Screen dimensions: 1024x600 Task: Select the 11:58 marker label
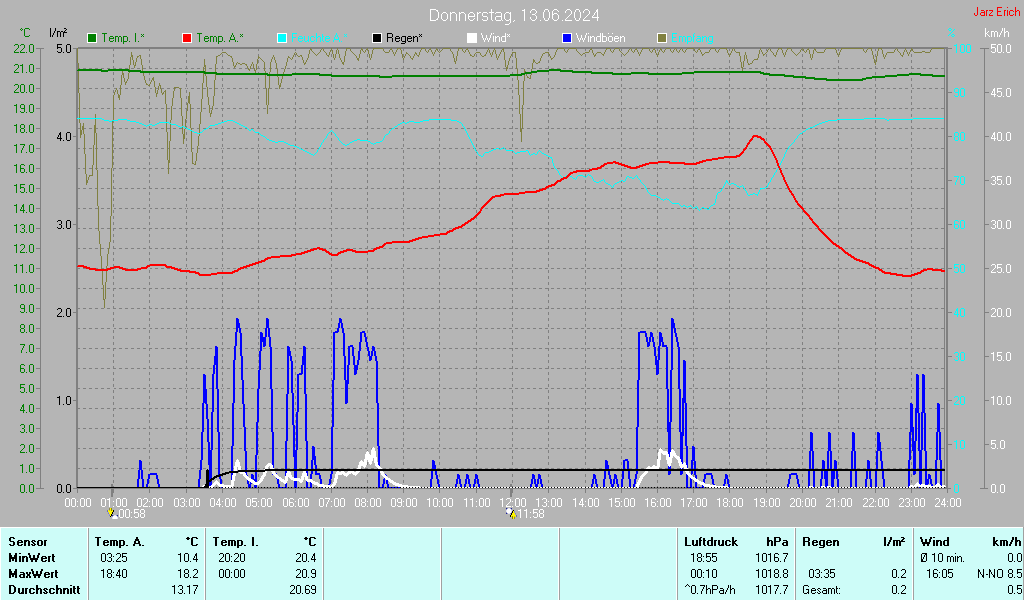tap(531, 514)
